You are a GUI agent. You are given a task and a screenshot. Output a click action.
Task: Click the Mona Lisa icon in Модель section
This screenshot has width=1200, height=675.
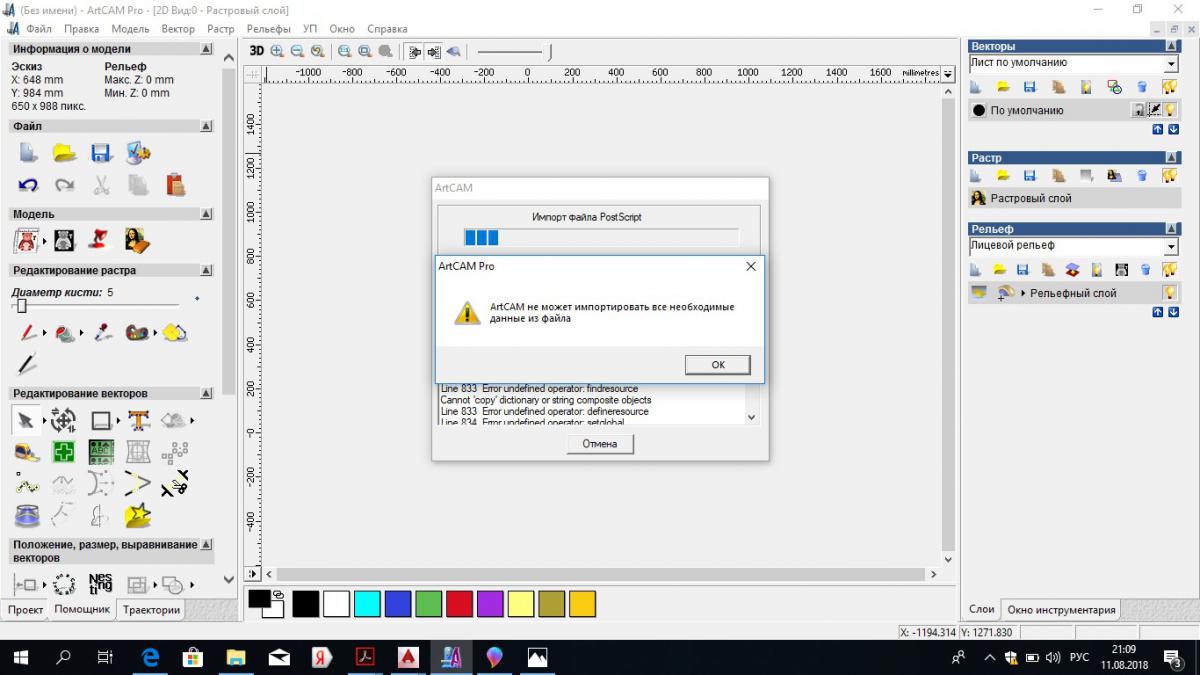(x=137, y=240)
